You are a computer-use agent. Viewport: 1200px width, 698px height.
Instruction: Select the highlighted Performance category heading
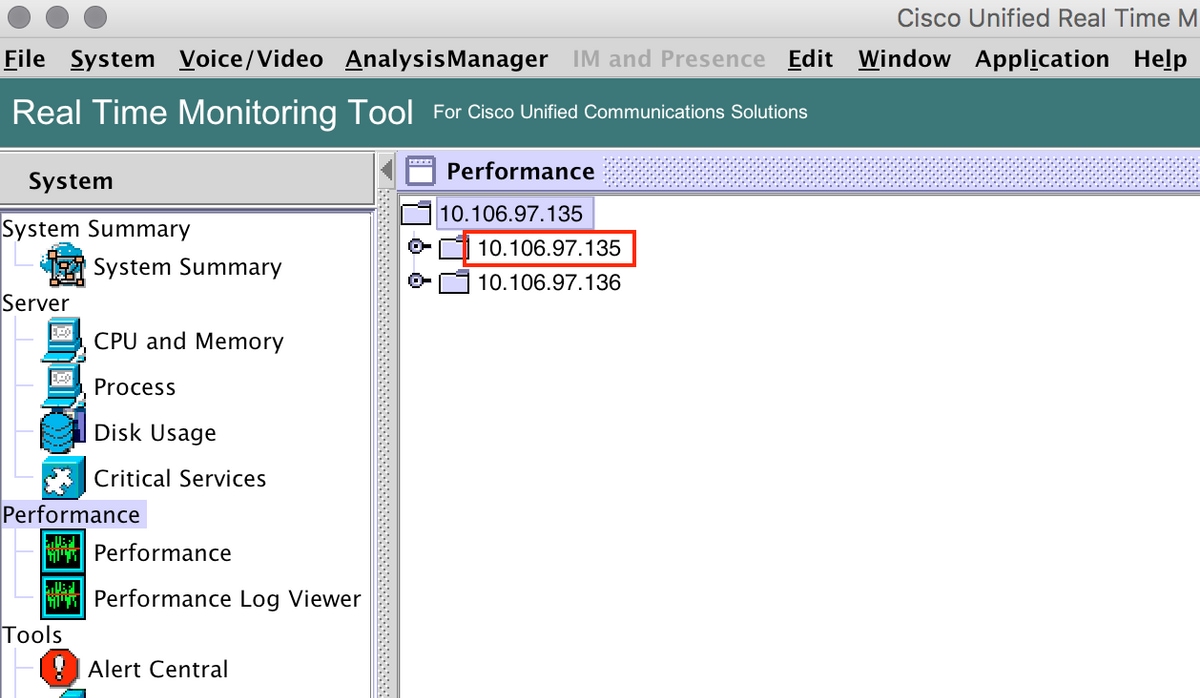coord(73,515)
